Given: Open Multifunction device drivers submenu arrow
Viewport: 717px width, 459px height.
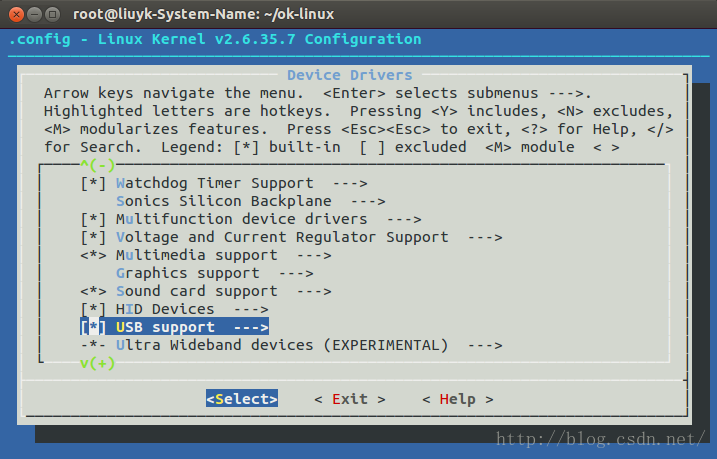Looking at the screenshot, I should (404, 219).
